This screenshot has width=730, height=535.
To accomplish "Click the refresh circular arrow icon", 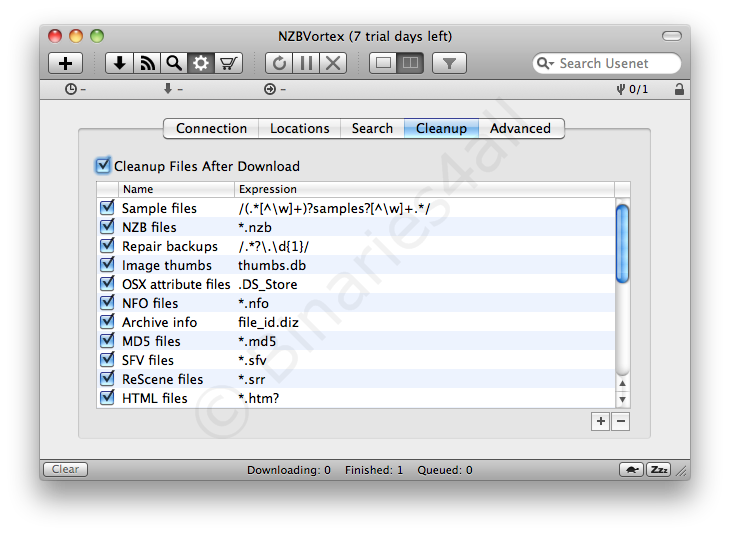I will [279, 63].
